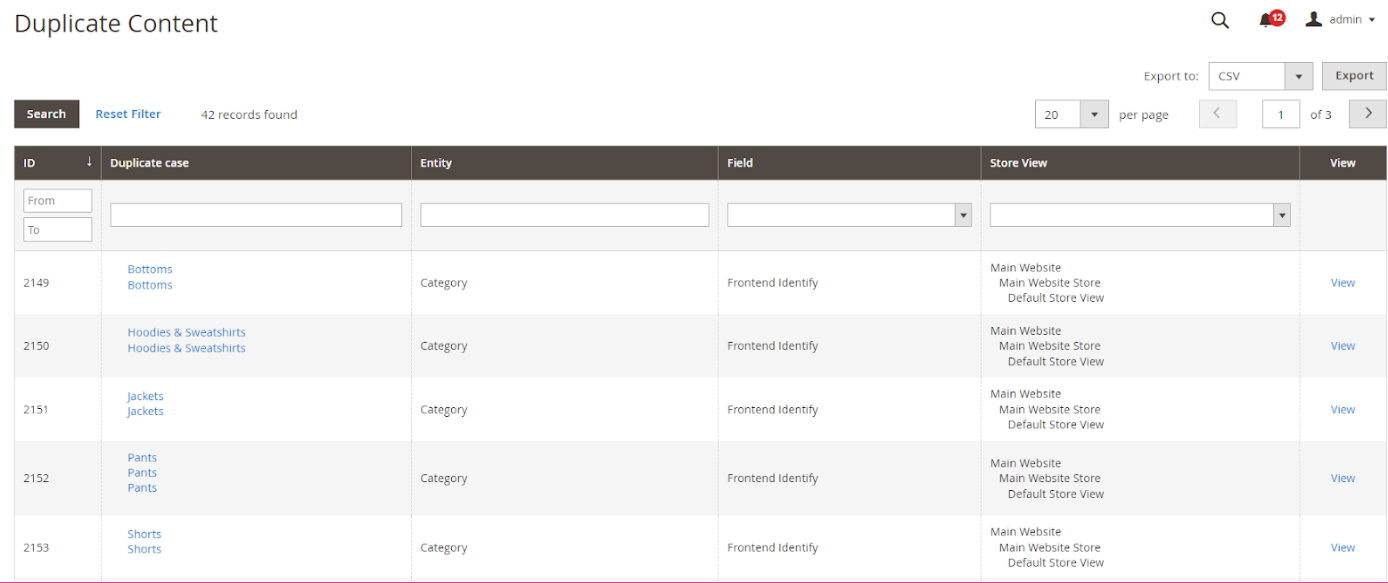This screenshot has width=1388, height=583.
Task: Click the Duplicate case filter input
Action: click(256, 215)
